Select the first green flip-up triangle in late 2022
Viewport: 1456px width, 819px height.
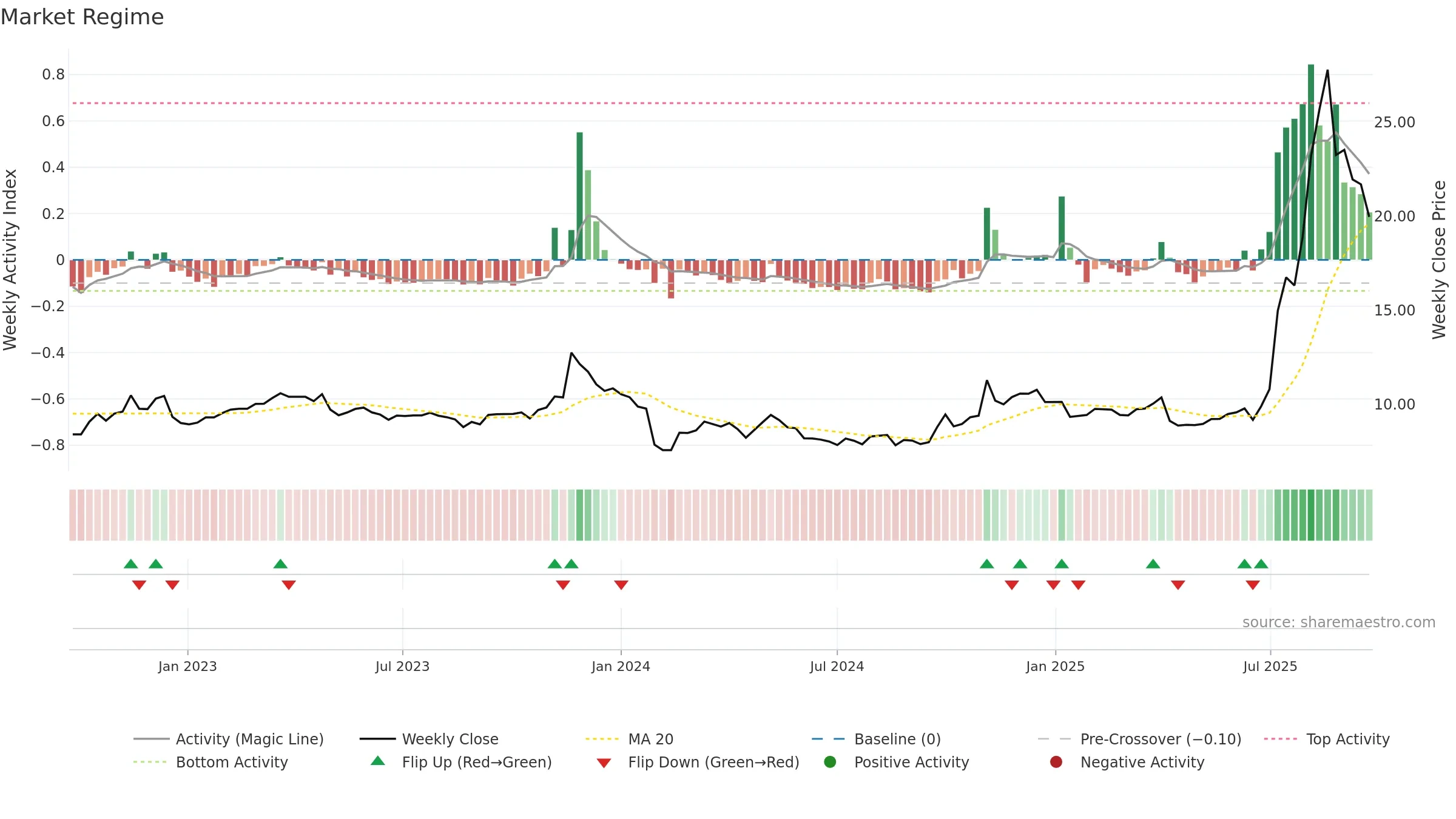pos(131,564)
